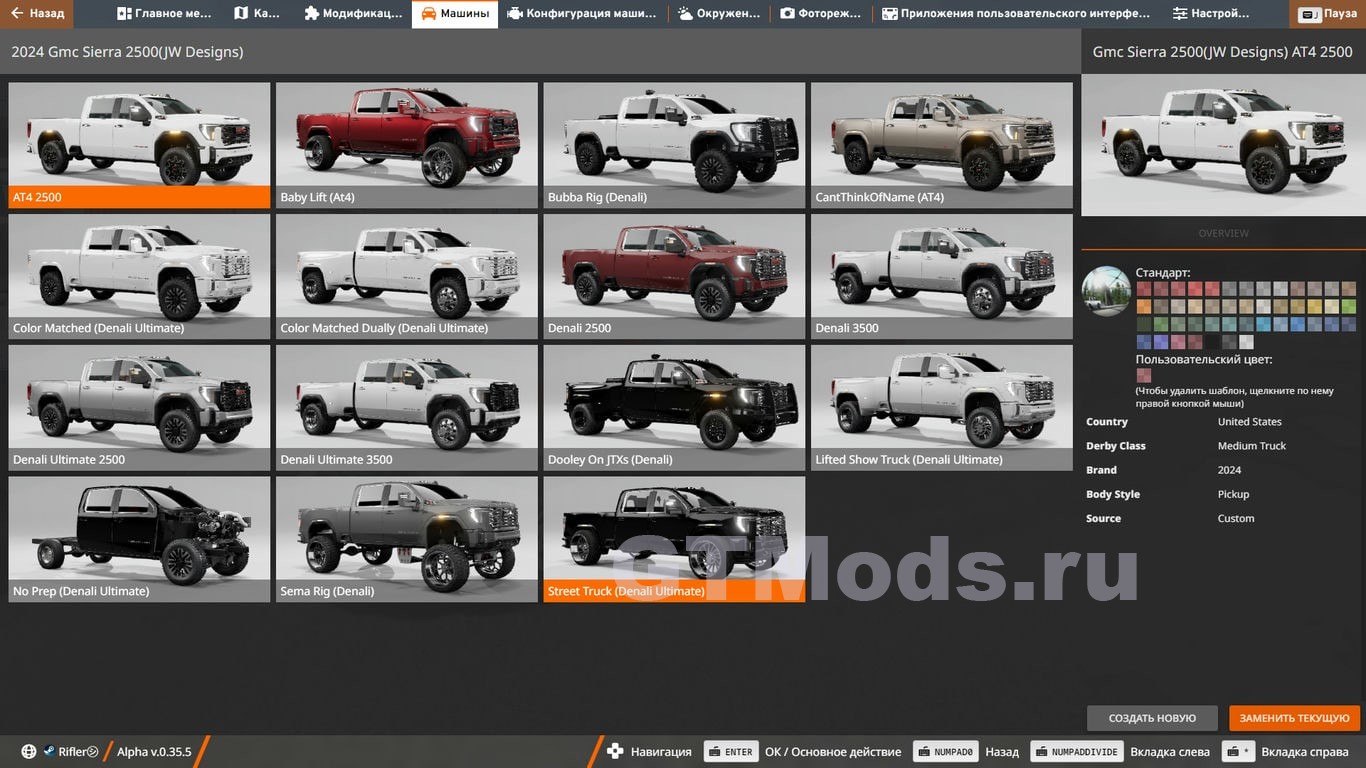1366x768 pixels.
Task: Click the ENTER key icon
Action: point(730,751)
